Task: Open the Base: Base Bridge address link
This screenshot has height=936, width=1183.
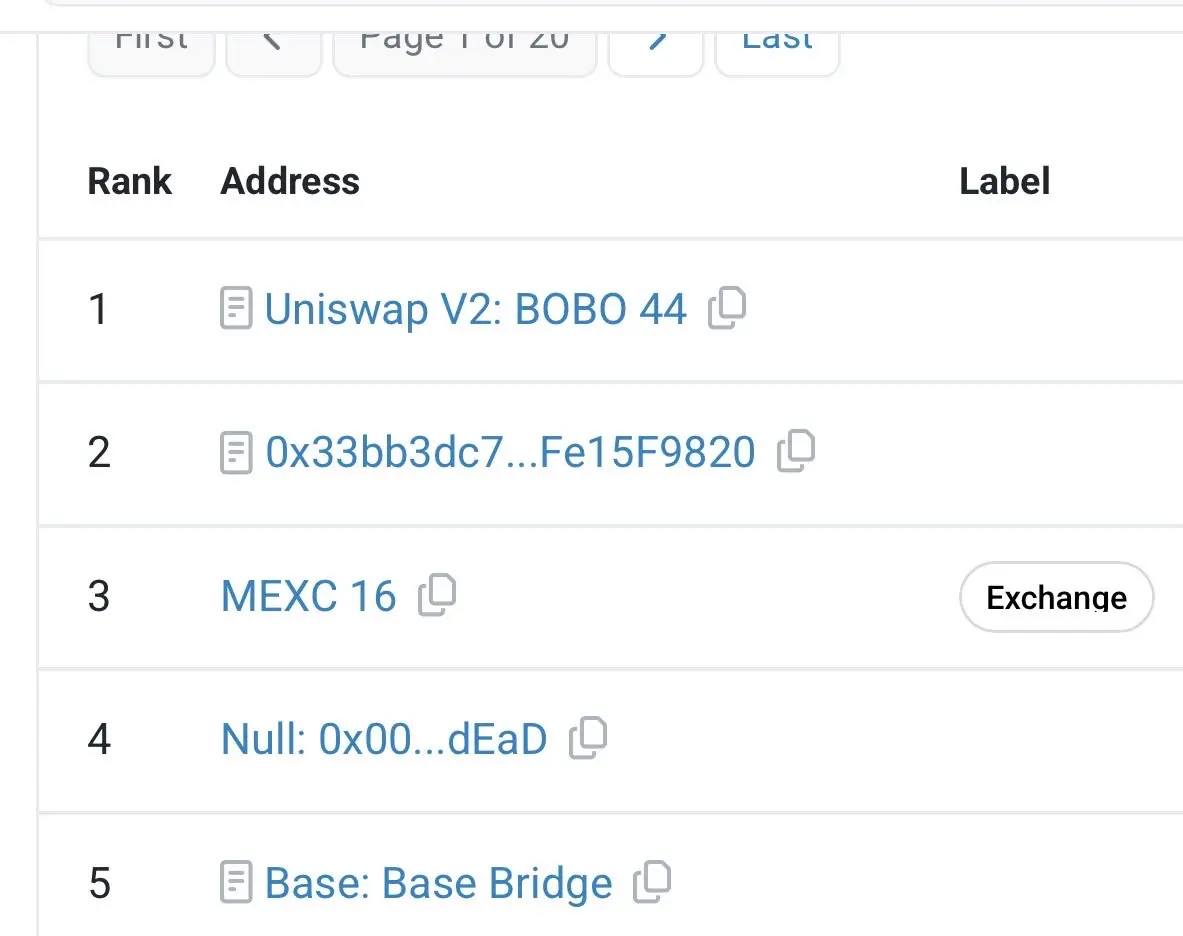Action: point(438,884)
